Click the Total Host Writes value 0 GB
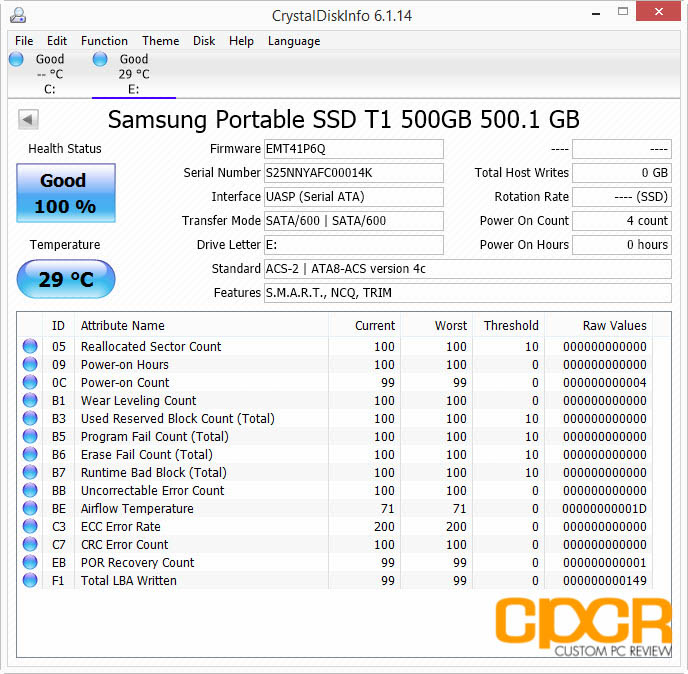Viewport: 688px width, 674px height. (x=622, y=173)
